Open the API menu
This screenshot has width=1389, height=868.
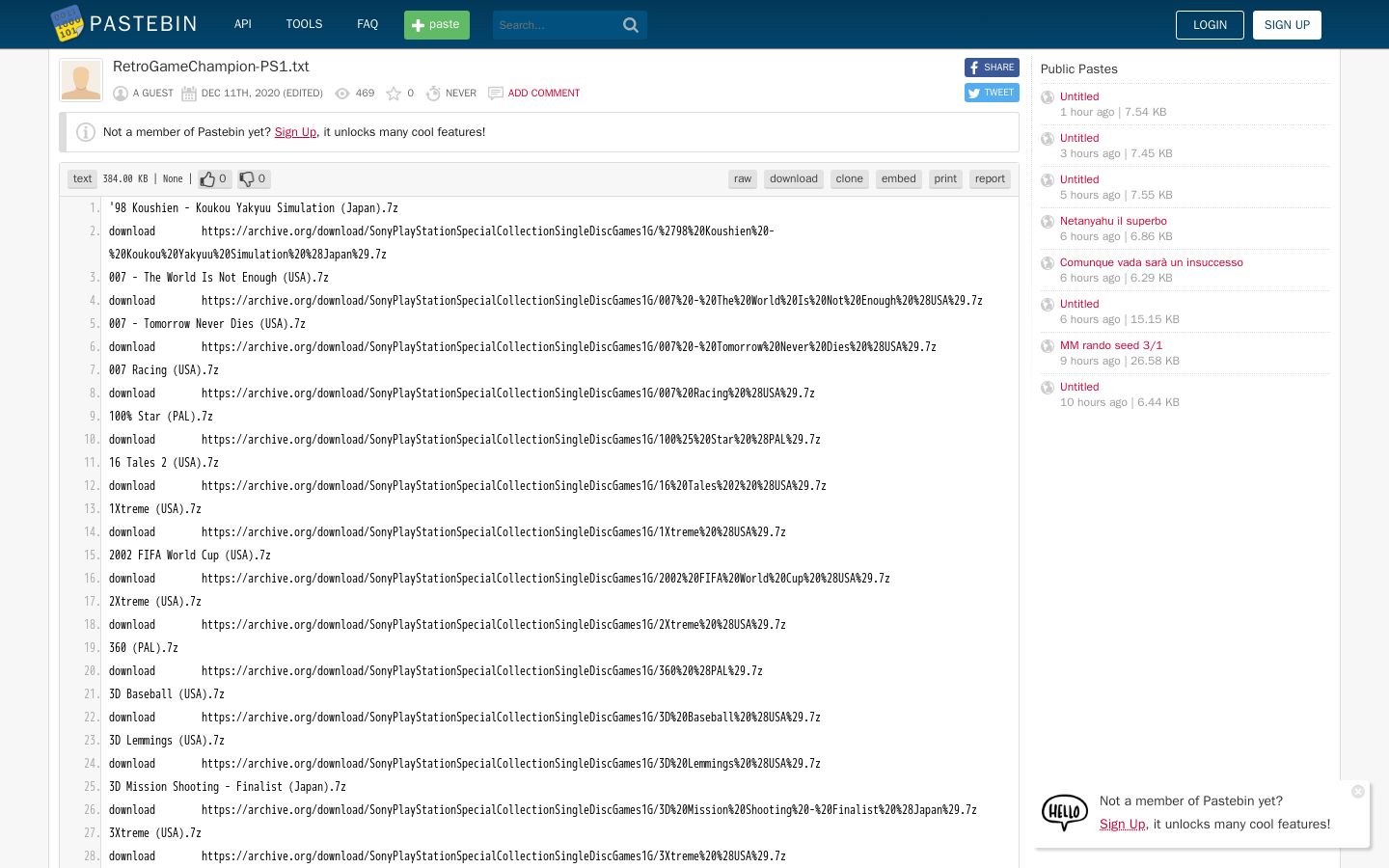click(x=243, y=24)
